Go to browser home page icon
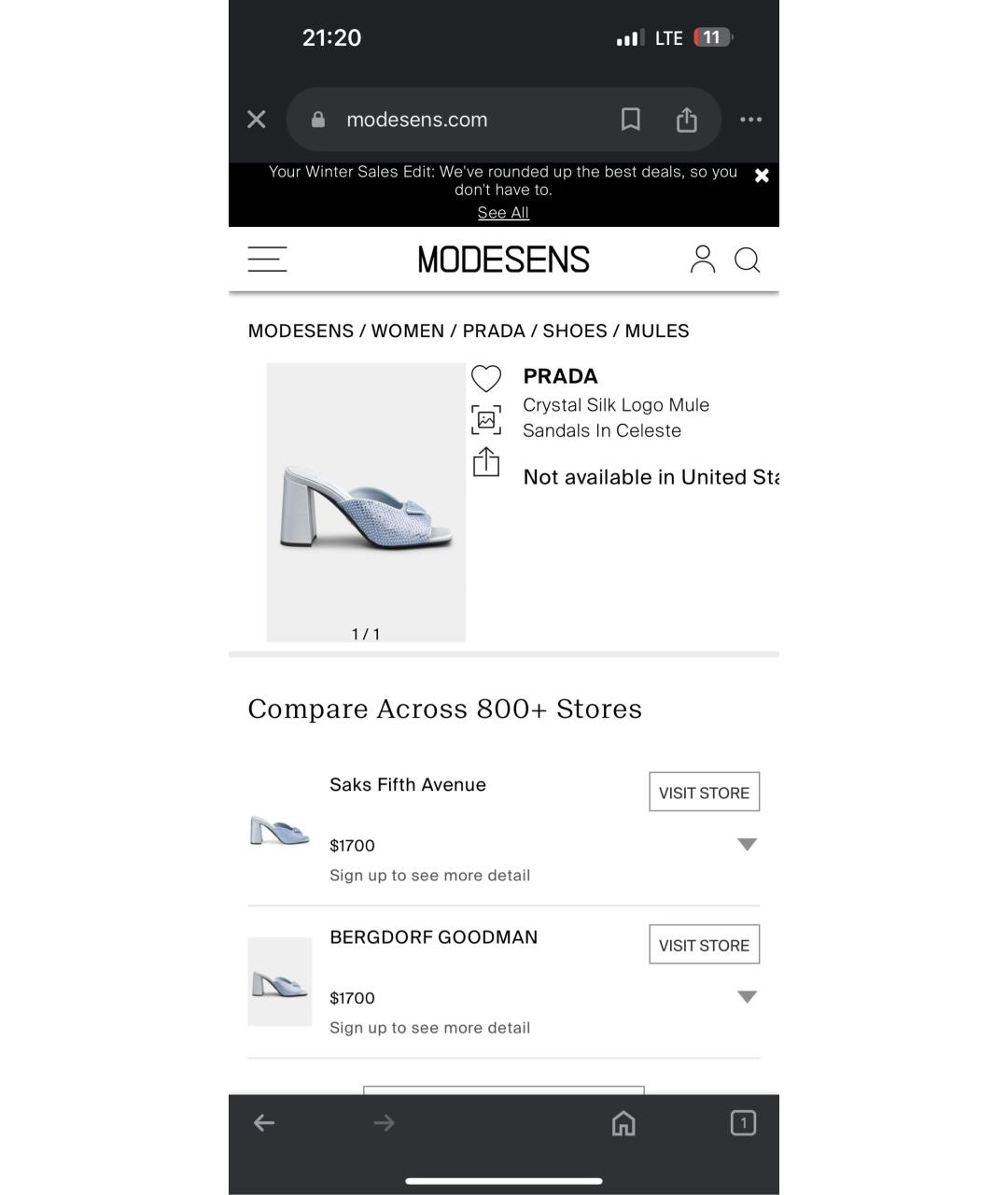The image size is (1008, 1195). point(623,1122)
